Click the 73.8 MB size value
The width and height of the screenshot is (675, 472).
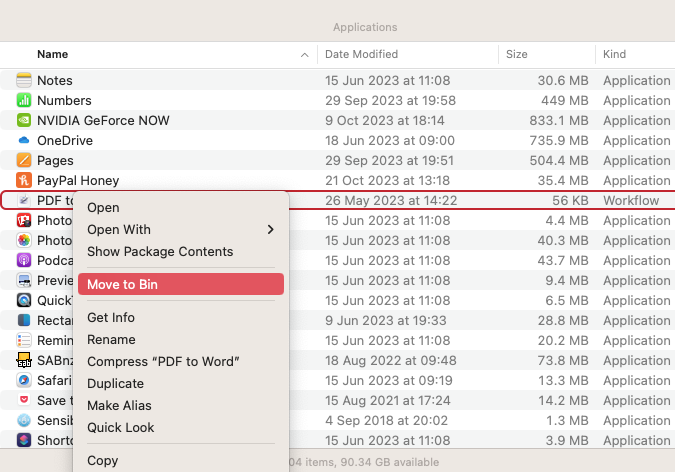(x=563, y=360)
